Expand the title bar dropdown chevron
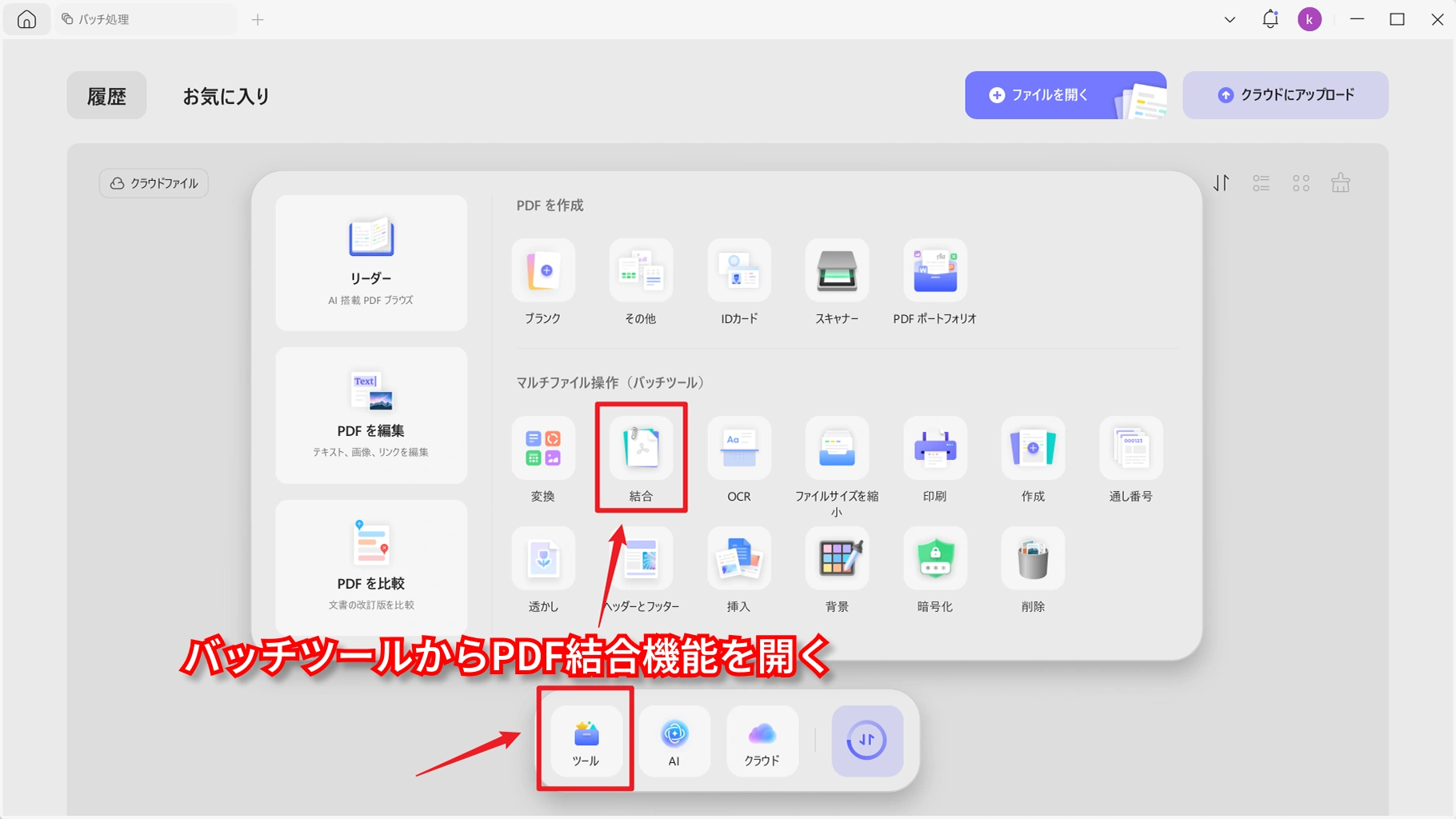 click(x=1230, y=19)
